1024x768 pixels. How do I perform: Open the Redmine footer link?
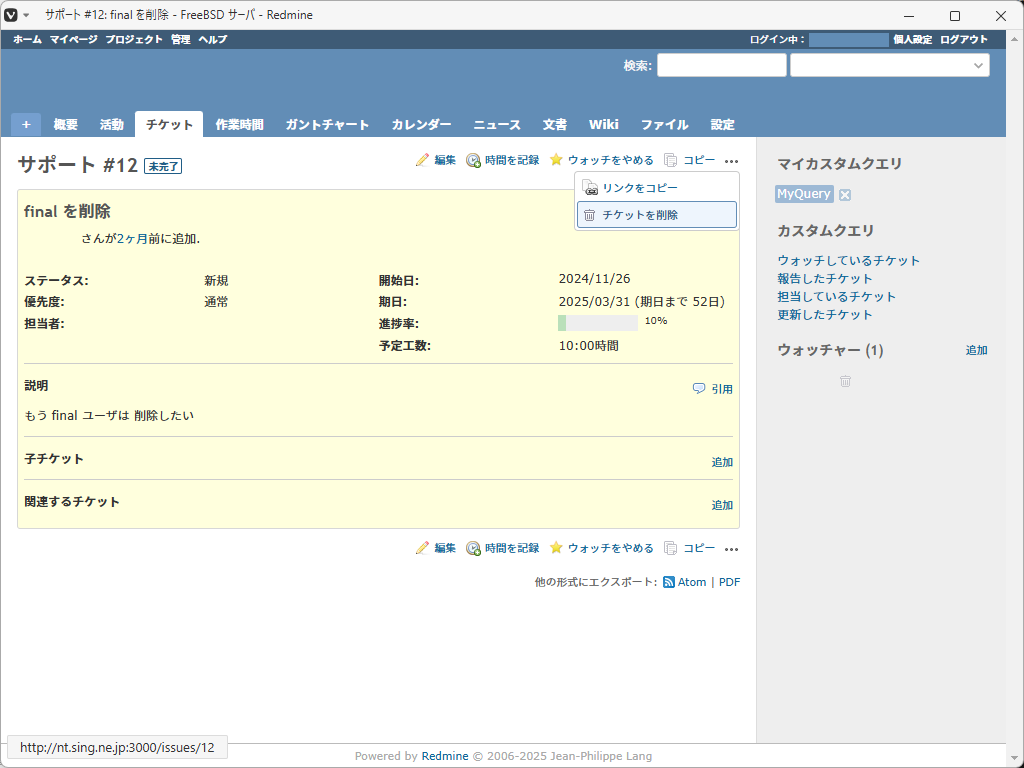445,756
